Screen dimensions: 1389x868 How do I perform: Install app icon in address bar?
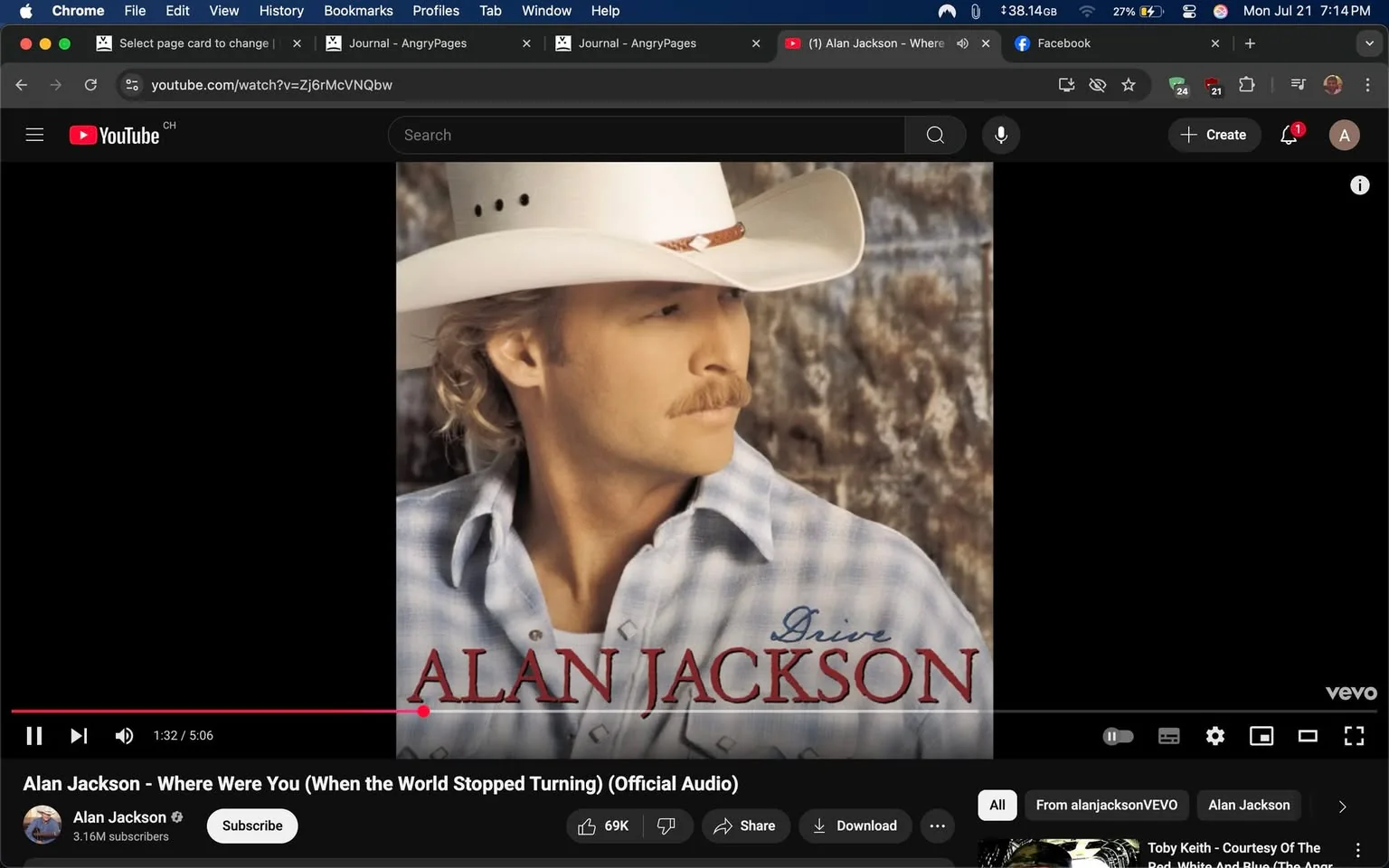1066,85
